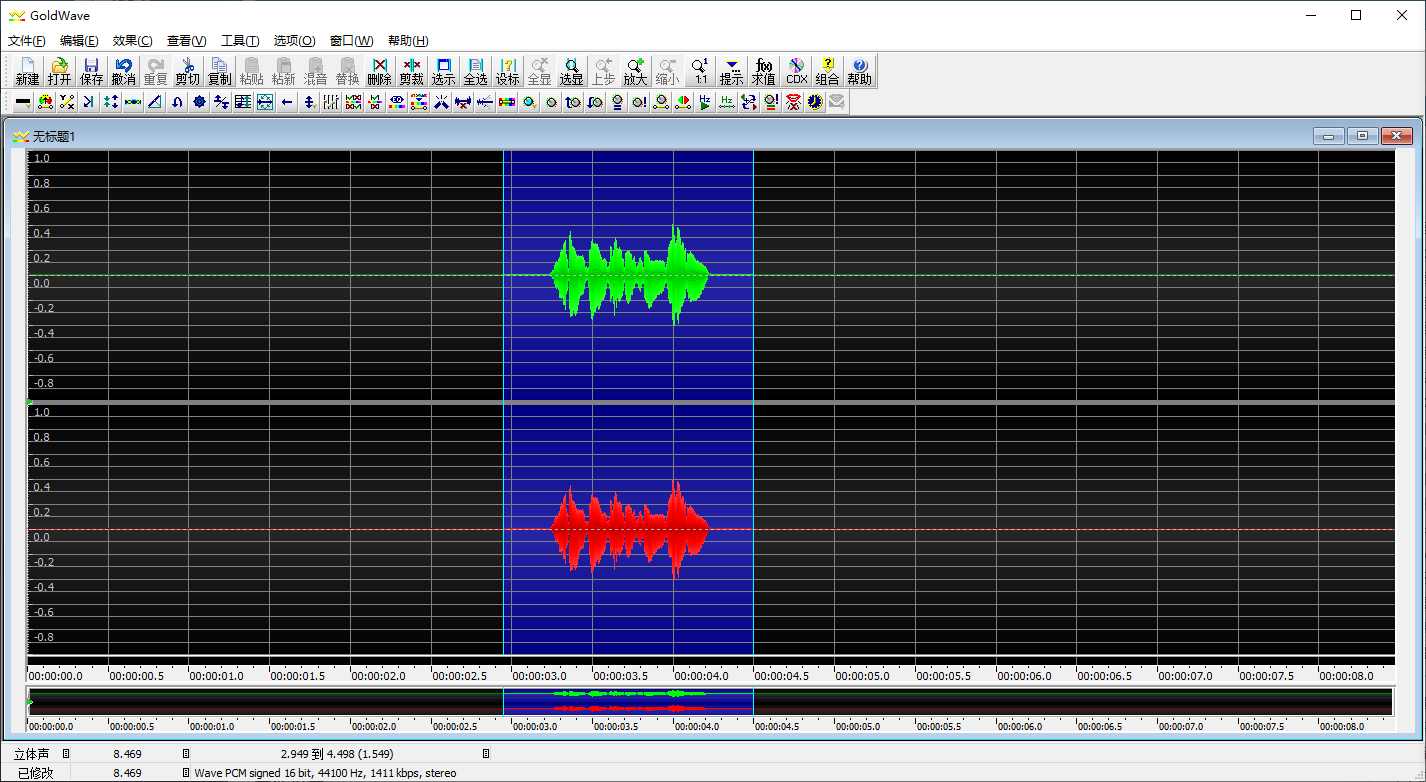
Task: Open the length format dropdown after first 8.469
Action: pos(185,753)
